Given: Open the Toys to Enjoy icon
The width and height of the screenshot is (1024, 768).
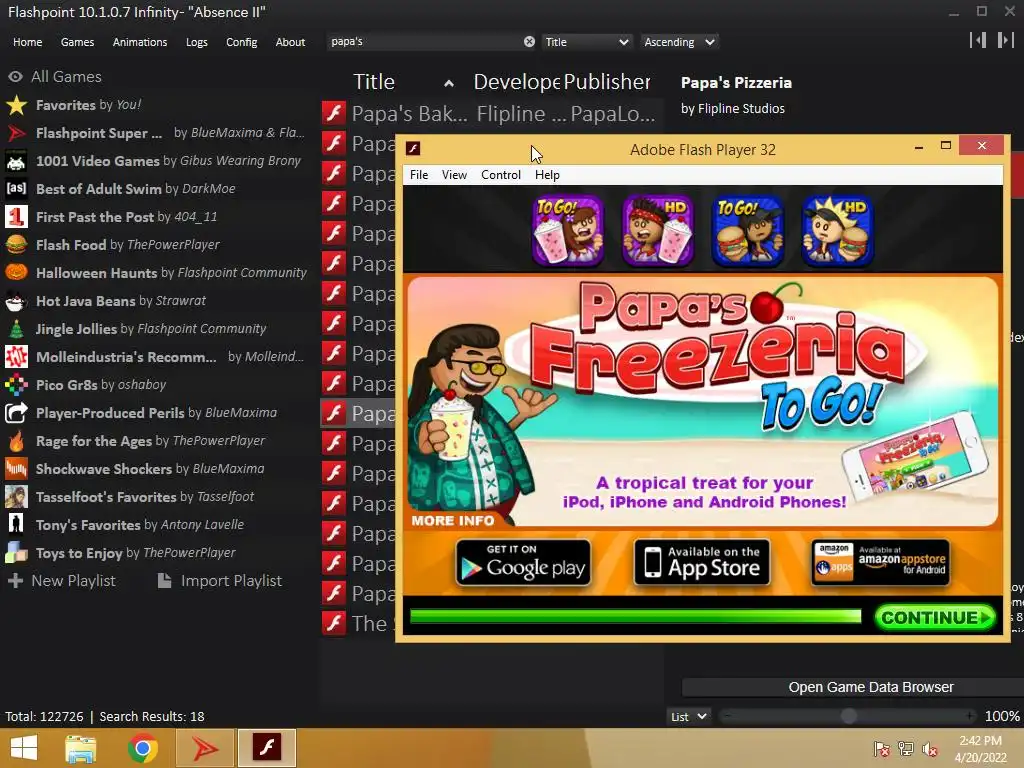Looking at the screenshot, I should coord(16,553).
